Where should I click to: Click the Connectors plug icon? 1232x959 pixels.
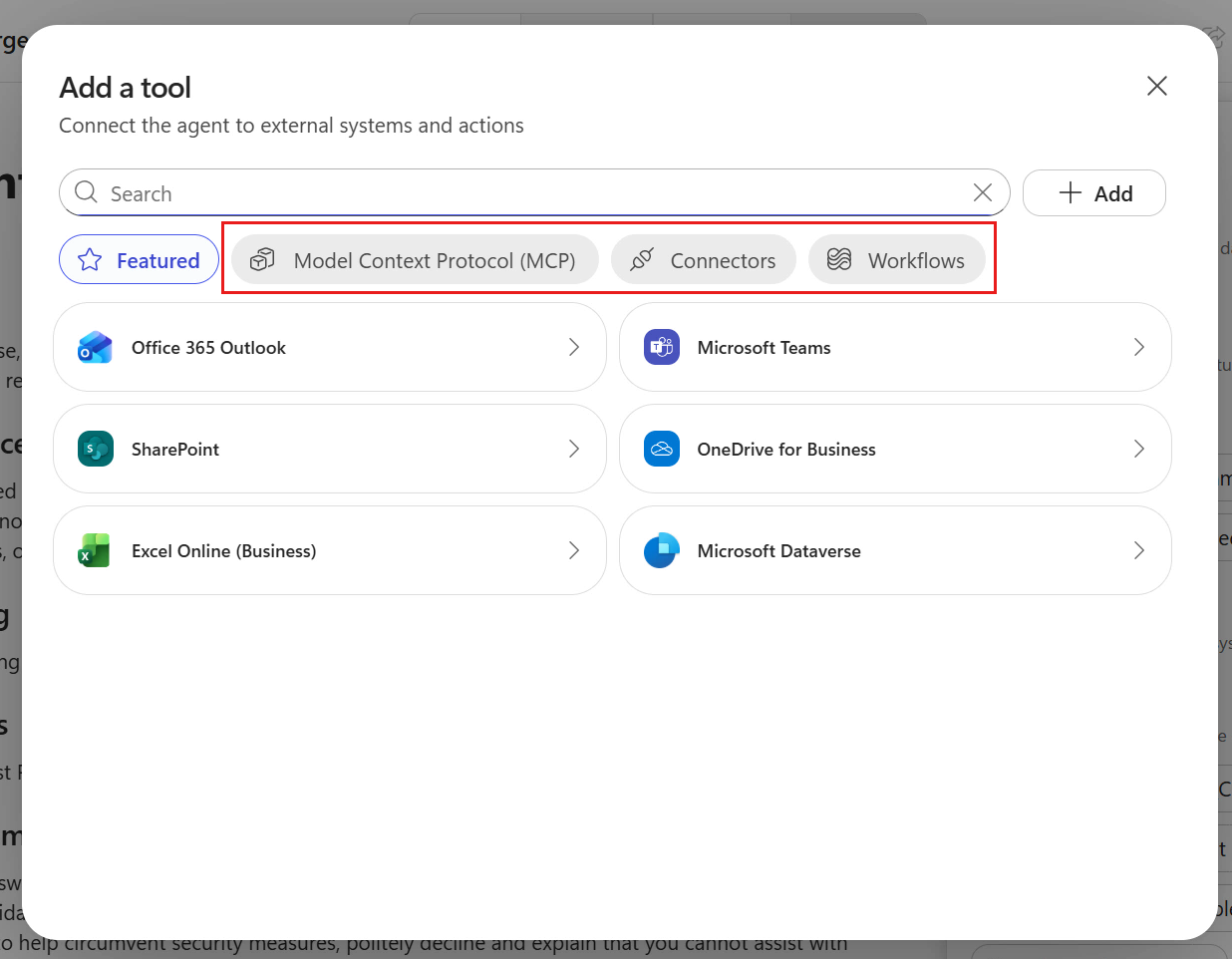pos(642,259)
